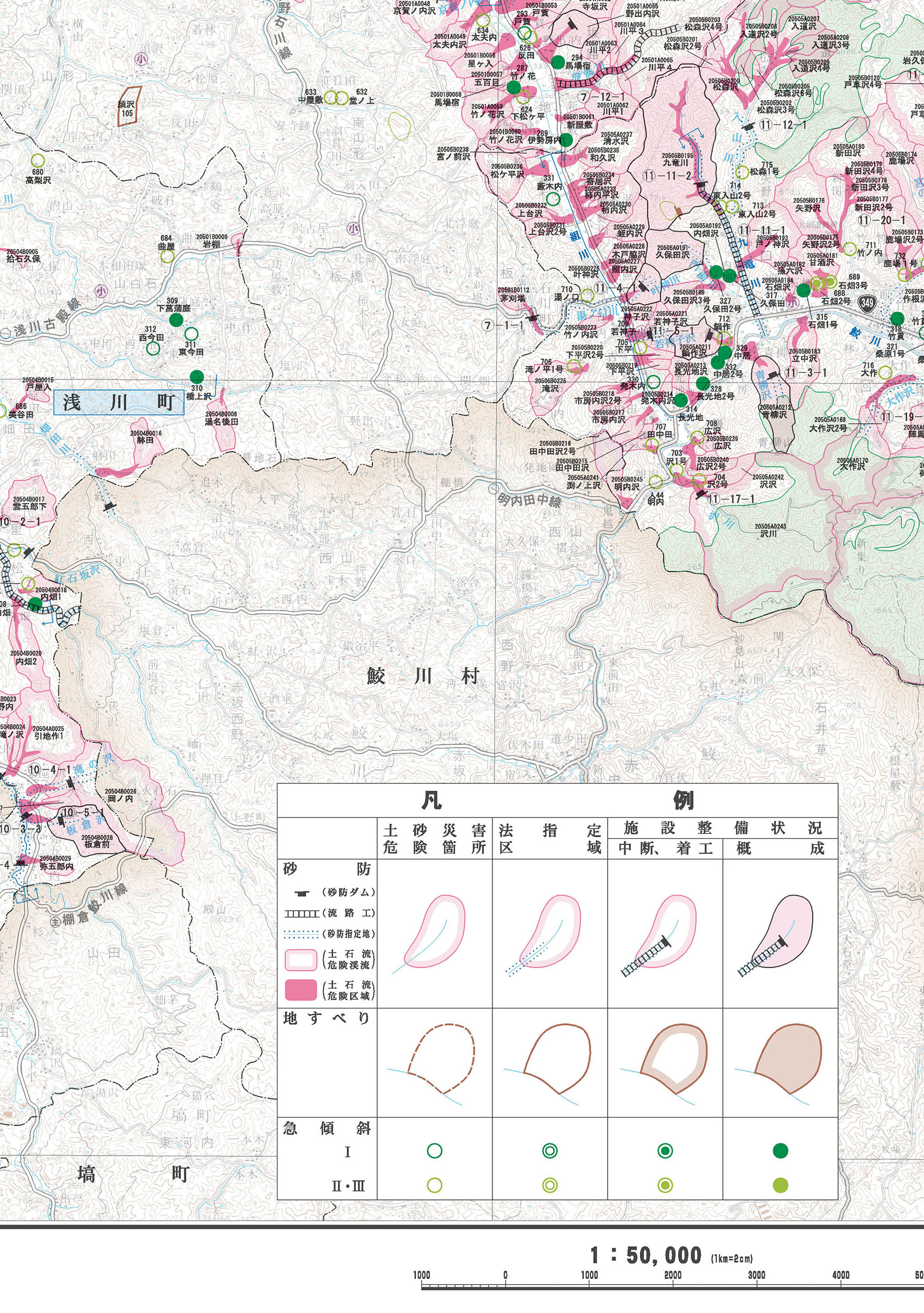This screenshot has width=924, height=1313.
Task: Click the 土石流危険渓流 light pink swatch
Action: (x=301, y=960)
